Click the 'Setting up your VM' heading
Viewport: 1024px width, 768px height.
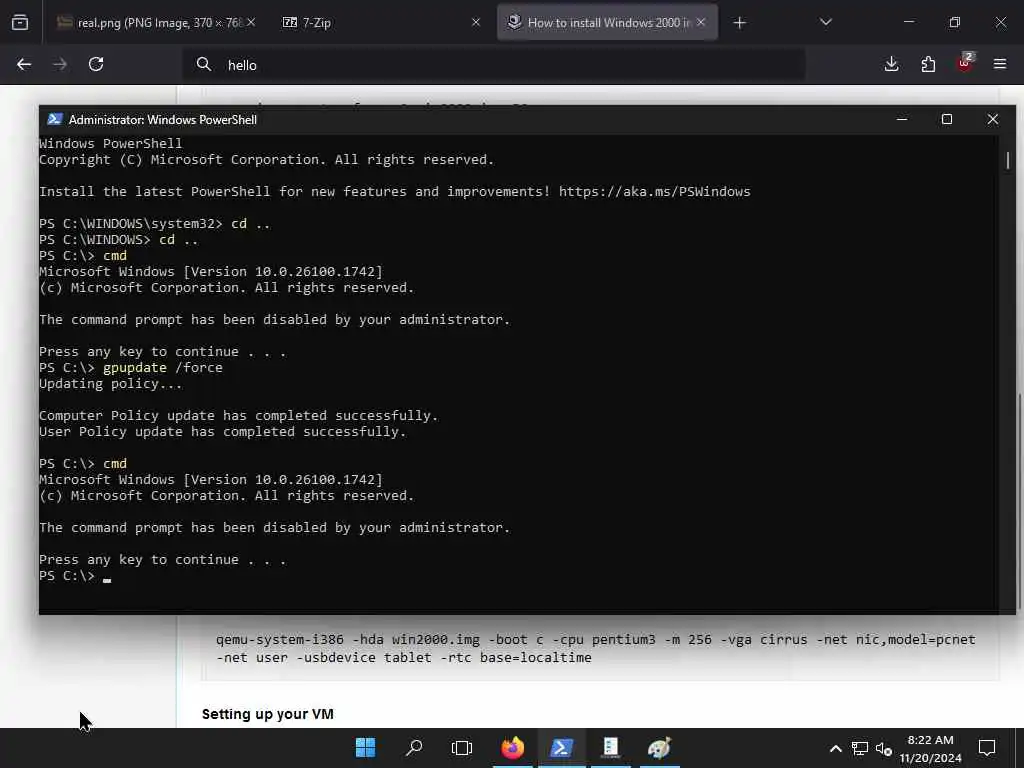[x=268, y=714]
